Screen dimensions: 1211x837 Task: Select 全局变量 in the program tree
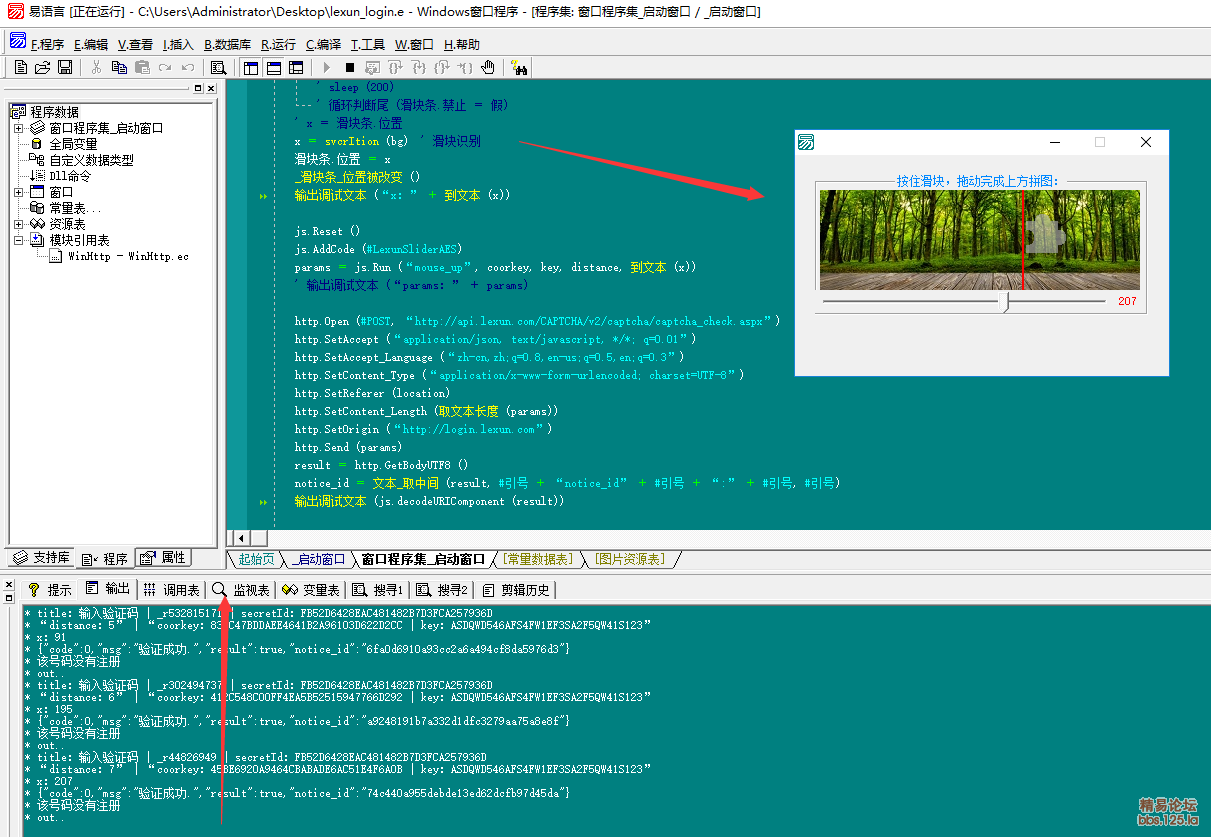[x=73, y=144]
